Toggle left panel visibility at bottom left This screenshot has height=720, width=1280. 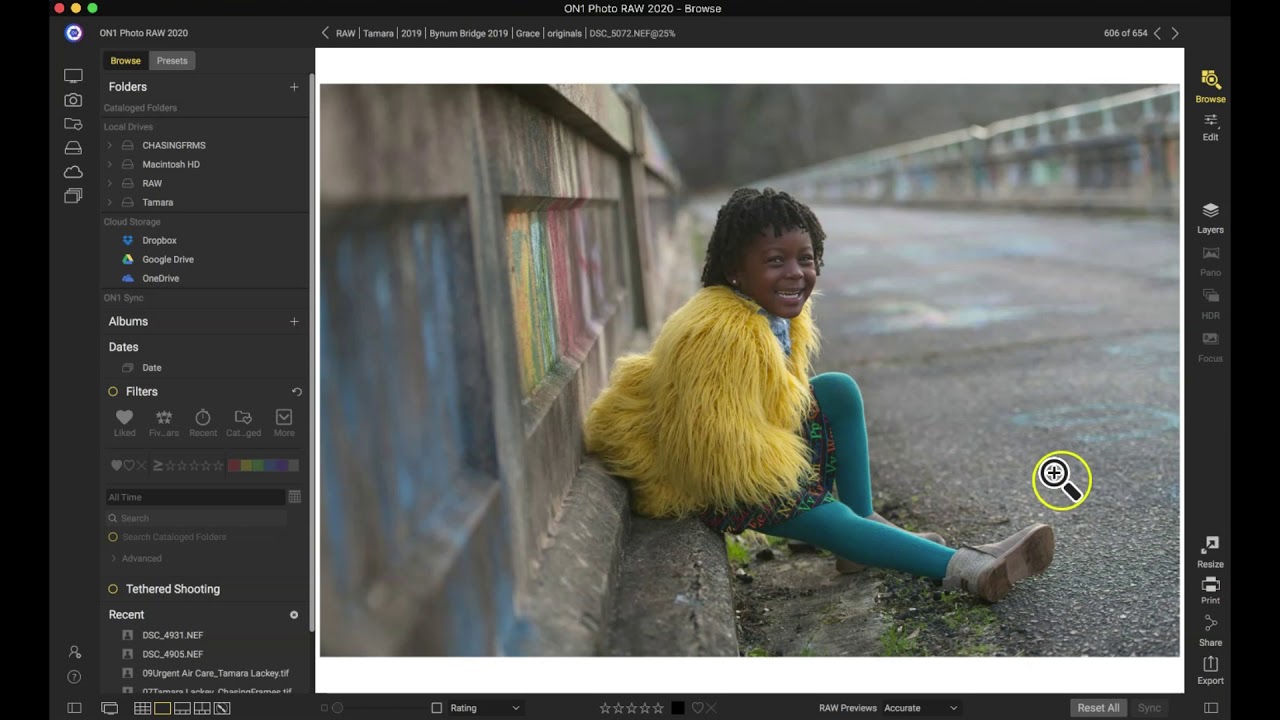(x=74, y=708)
